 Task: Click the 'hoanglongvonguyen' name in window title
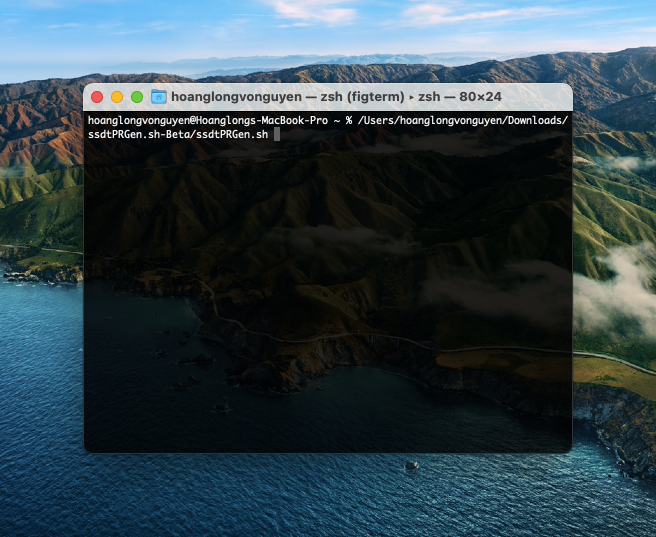(x=234, y=97)
